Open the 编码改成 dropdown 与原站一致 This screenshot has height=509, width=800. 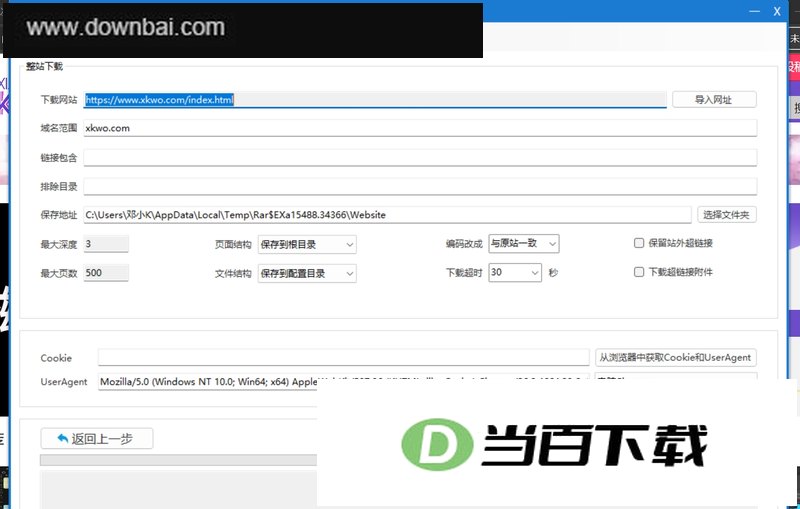coord(523,243)
